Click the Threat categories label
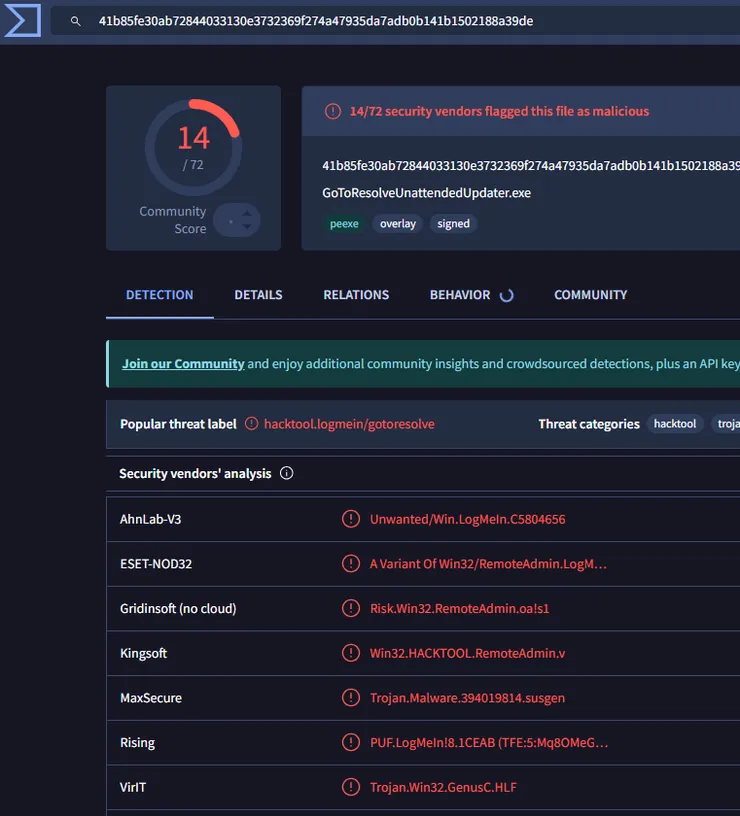Screen dimensions: 740x816 tap(589, 424)
